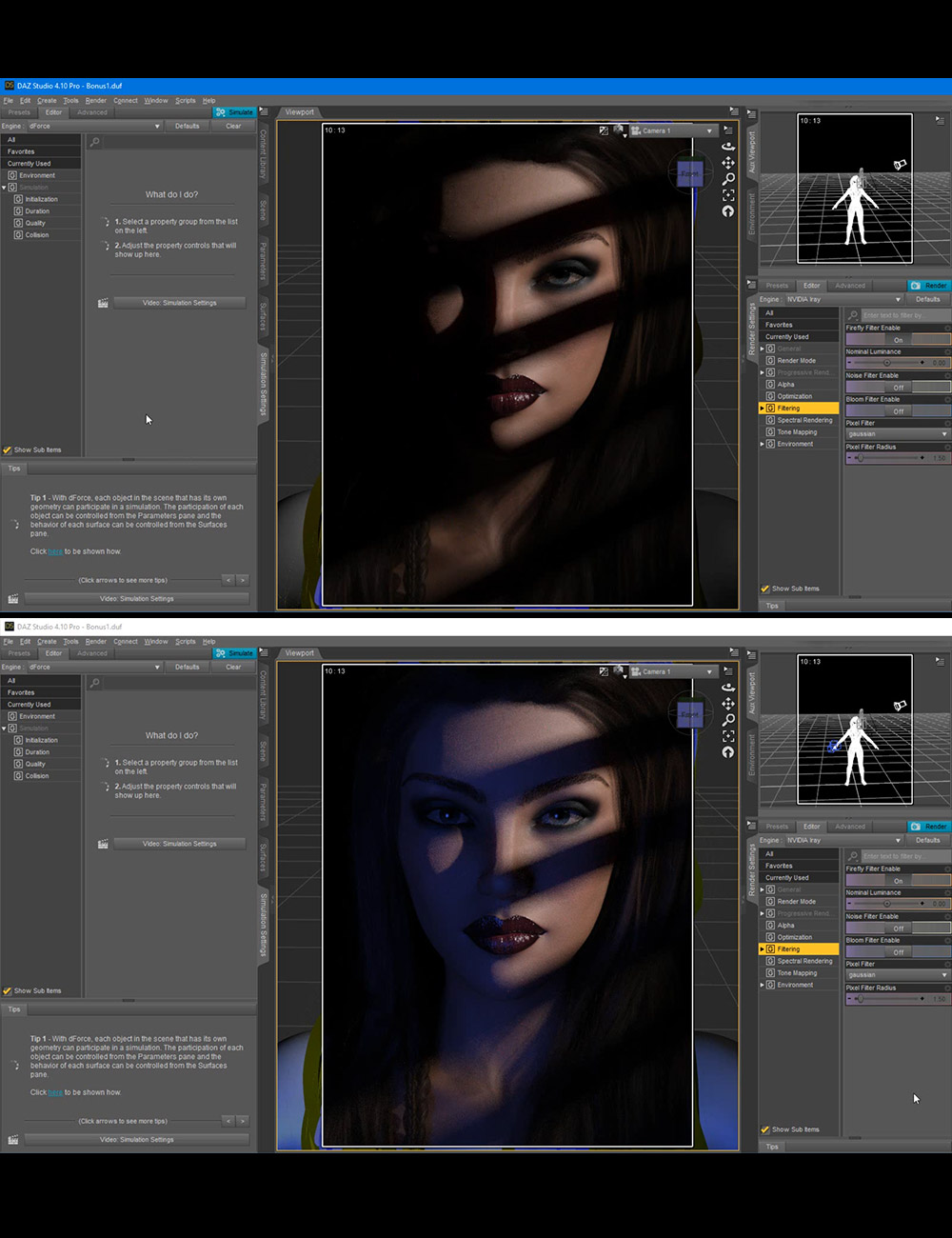Click orbit view icon in upper DAZ viewport
The width and height of the screenshot is (952, 1238).
click(x=728, y=147)
